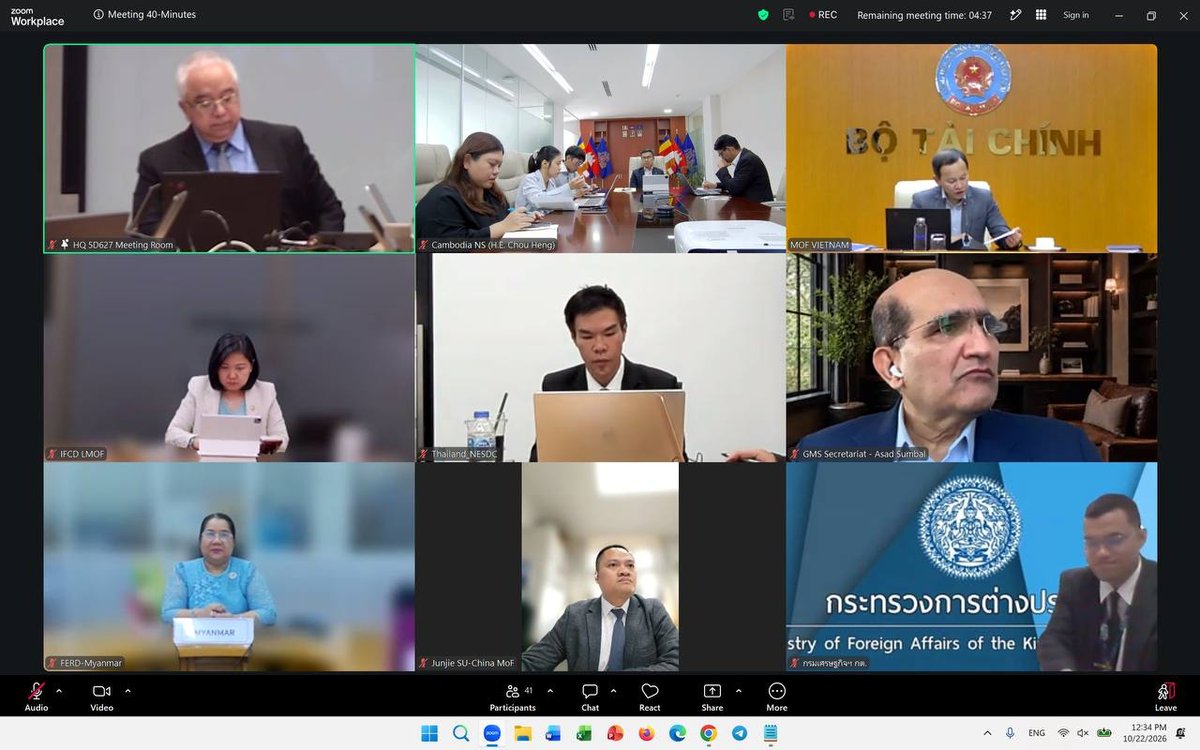
Task: Toggle camera with the Video button
Action: (101, 697)
